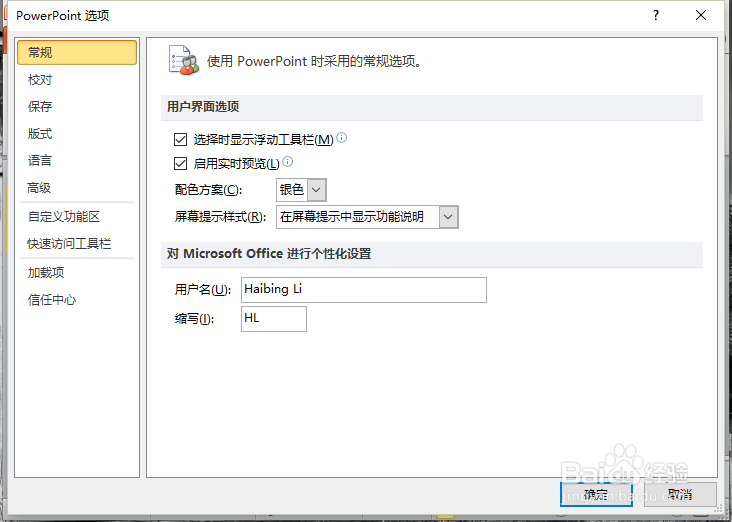The image size is (732, 522).
Task: Click 使用 PowerPoint 时采用的常规选项 text
Action: [x=314, y=61]
